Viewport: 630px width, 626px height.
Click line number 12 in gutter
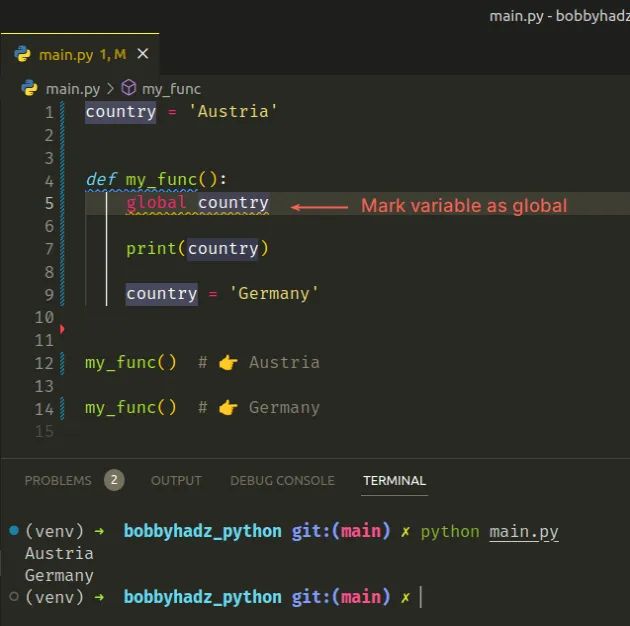point(44,363)
